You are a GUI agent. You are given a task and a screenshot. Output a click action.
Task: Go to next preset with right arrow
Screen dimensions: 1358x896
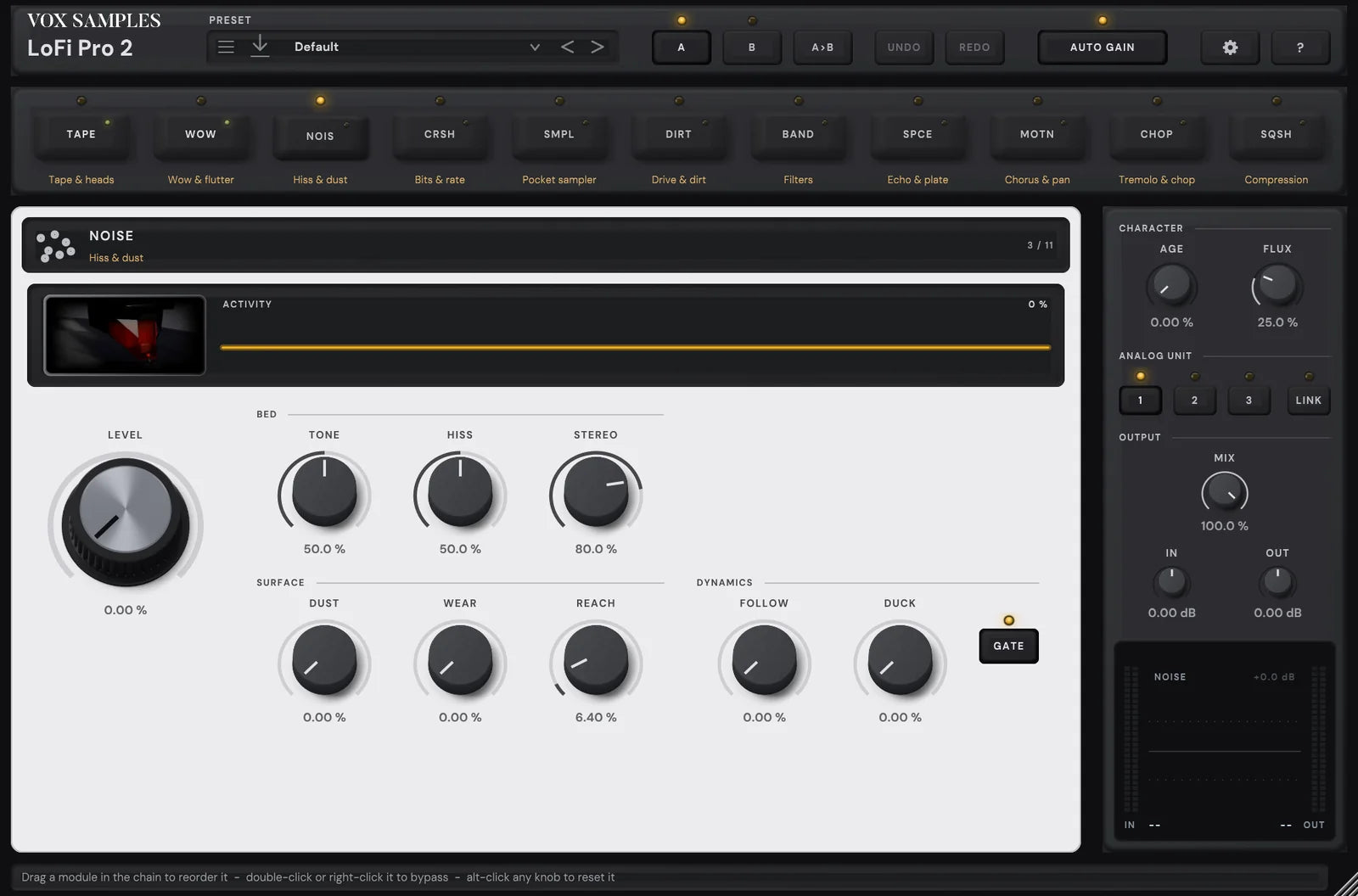(x=598, y=47)
